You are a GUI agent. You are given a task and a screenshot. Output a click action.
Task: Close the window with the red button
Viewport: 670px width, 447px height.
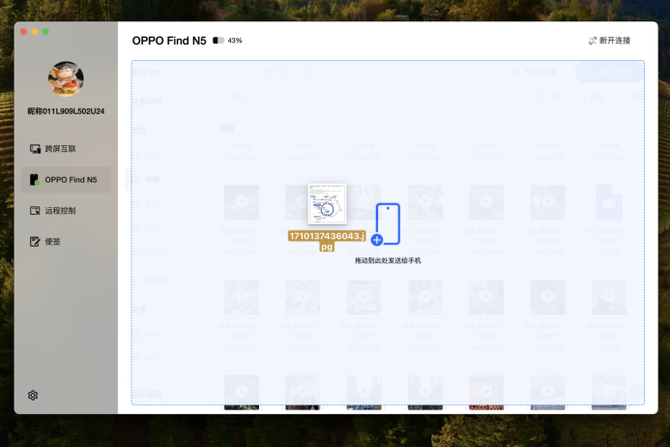24,32
